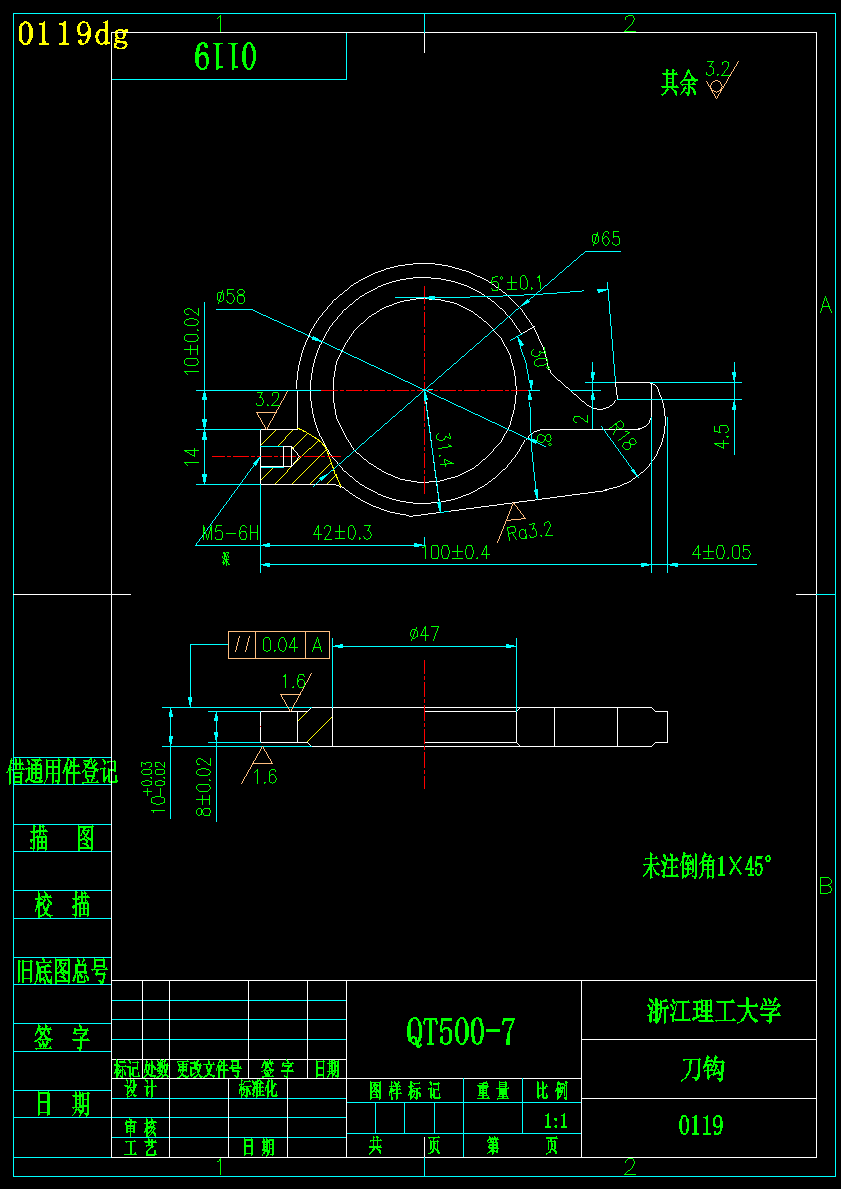Select zone letter B on right border
The image size is (841, 1189).
[x=826, y=886]
